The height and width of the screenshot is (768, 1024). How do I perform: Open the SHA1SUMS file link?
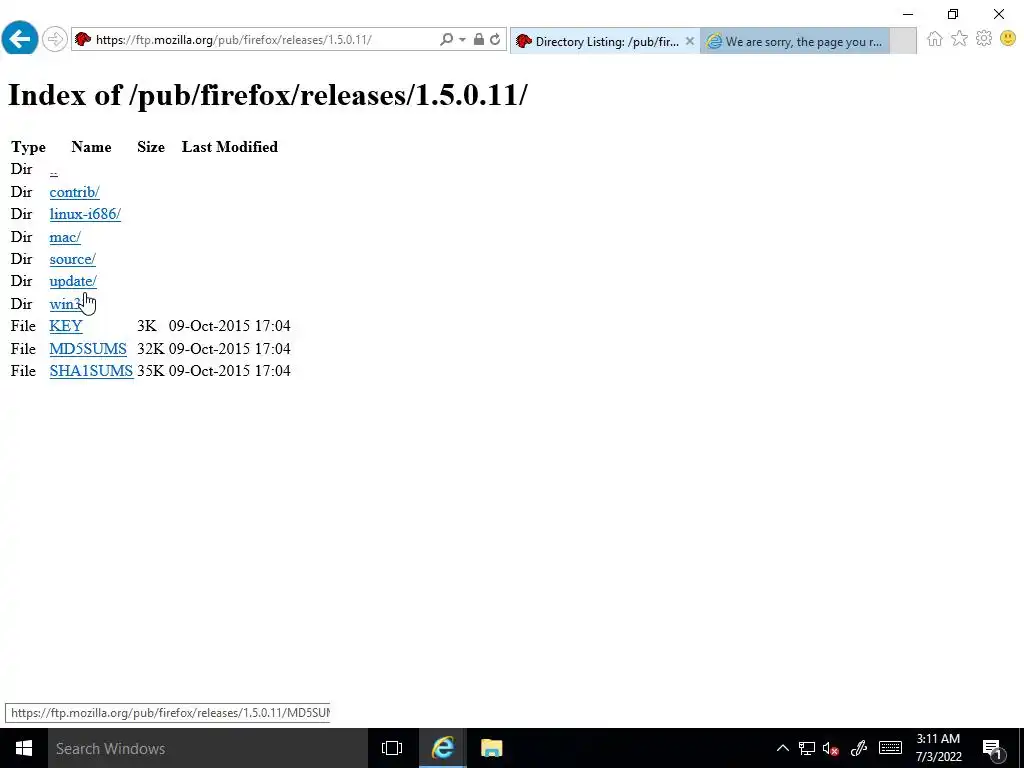point(91,371)
